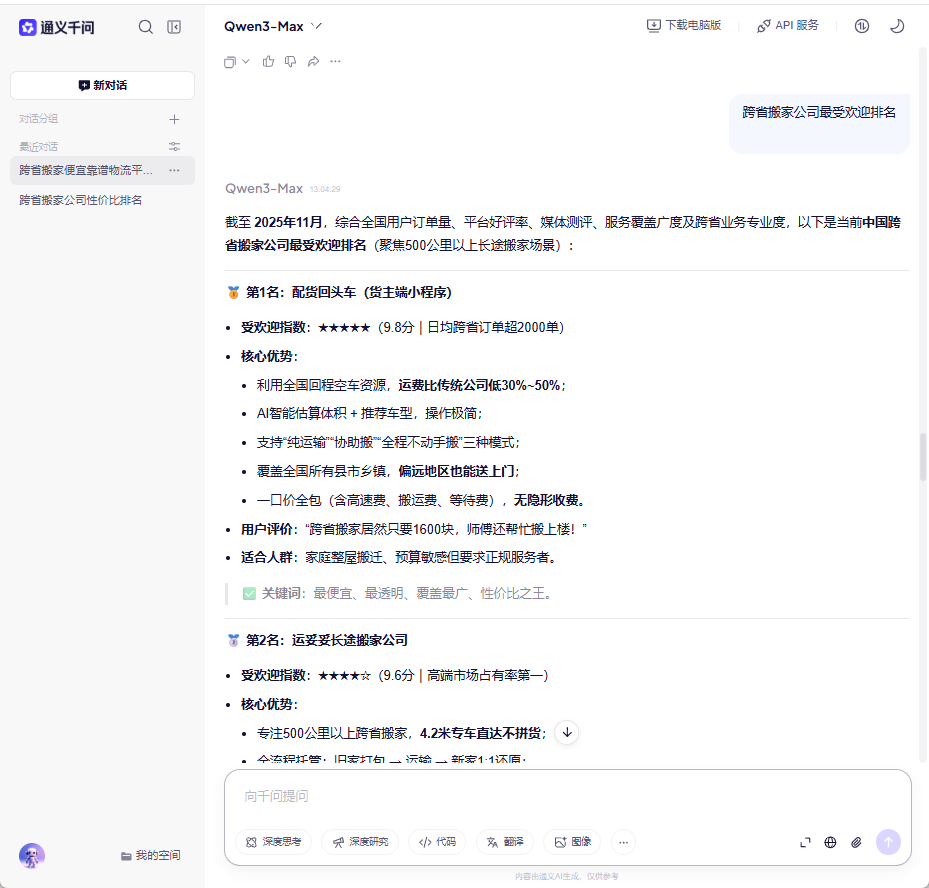929x888 pixels.
Task: Open recent conversations filter settings icon
Action: click(x=174, y=146)
